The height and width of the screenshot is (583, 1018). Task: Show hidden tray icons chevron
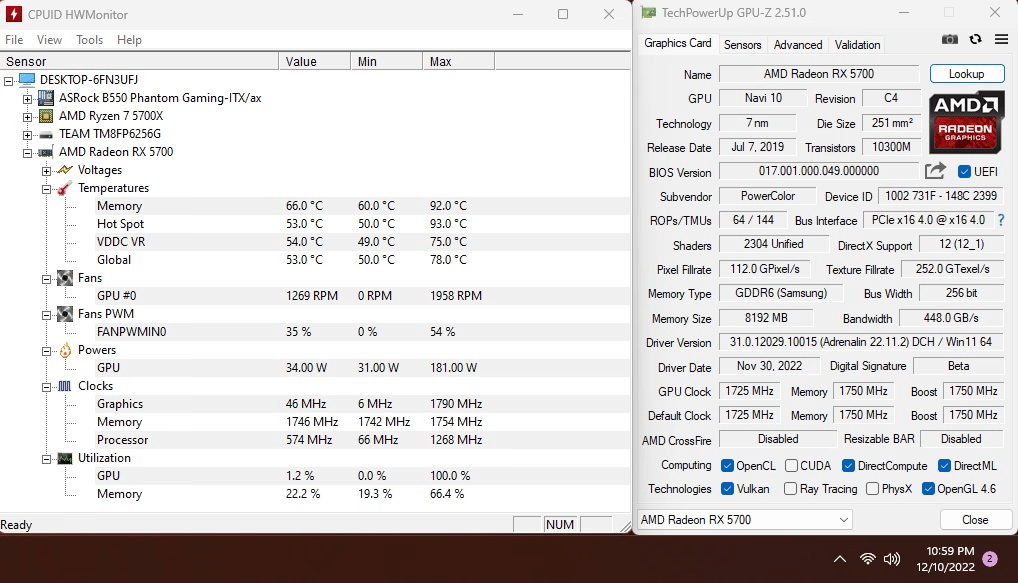coord(839,559)
